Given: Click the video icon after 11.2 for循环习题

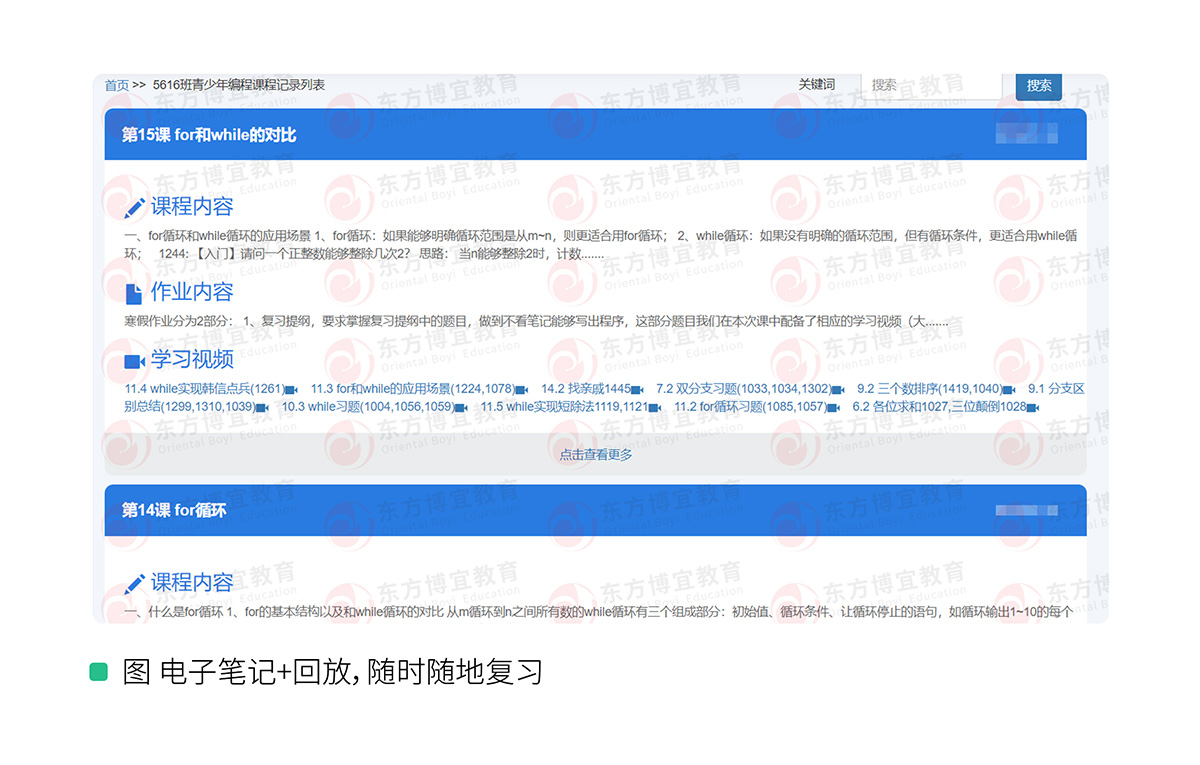Looking at the screenshot, I should pyautogui.click(x=834, y=408).
